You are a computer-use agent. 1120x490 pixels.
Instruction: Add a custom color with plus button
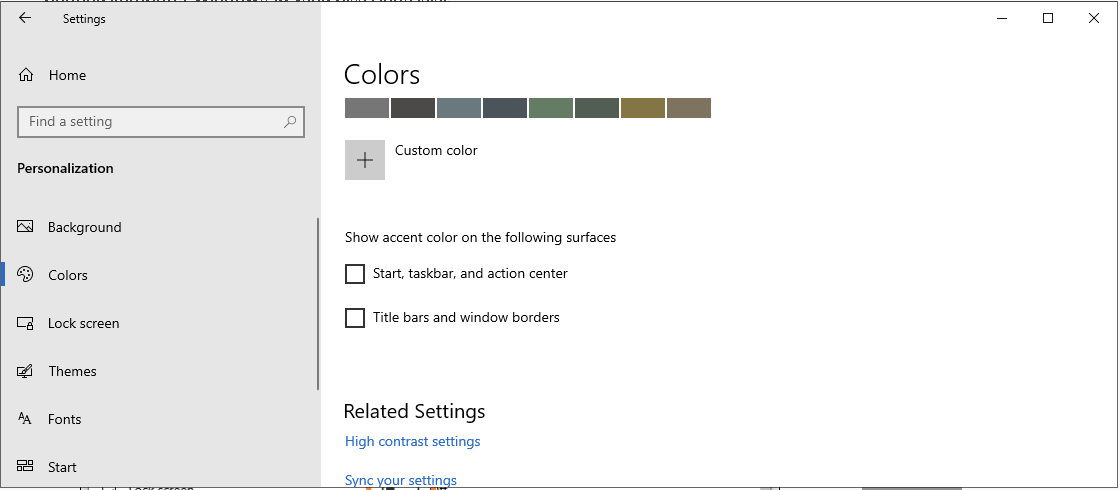tap(365, 160)
